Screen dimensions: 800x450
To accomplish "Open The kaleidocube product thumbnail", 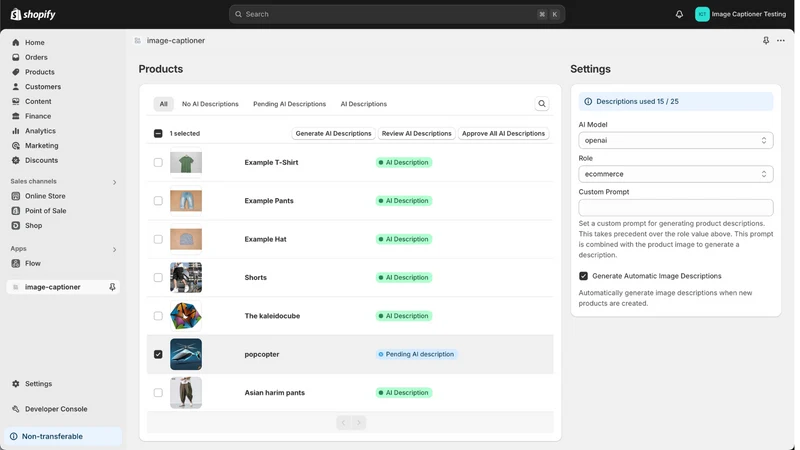I will [186, 316].
